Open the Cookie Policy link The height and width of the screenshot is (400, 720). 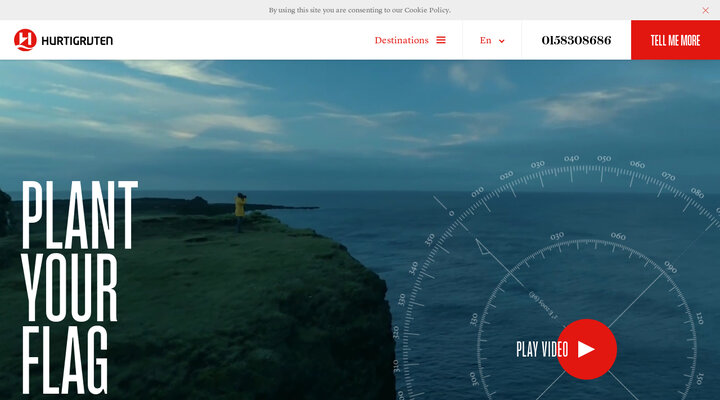click(x=427, y=10)
